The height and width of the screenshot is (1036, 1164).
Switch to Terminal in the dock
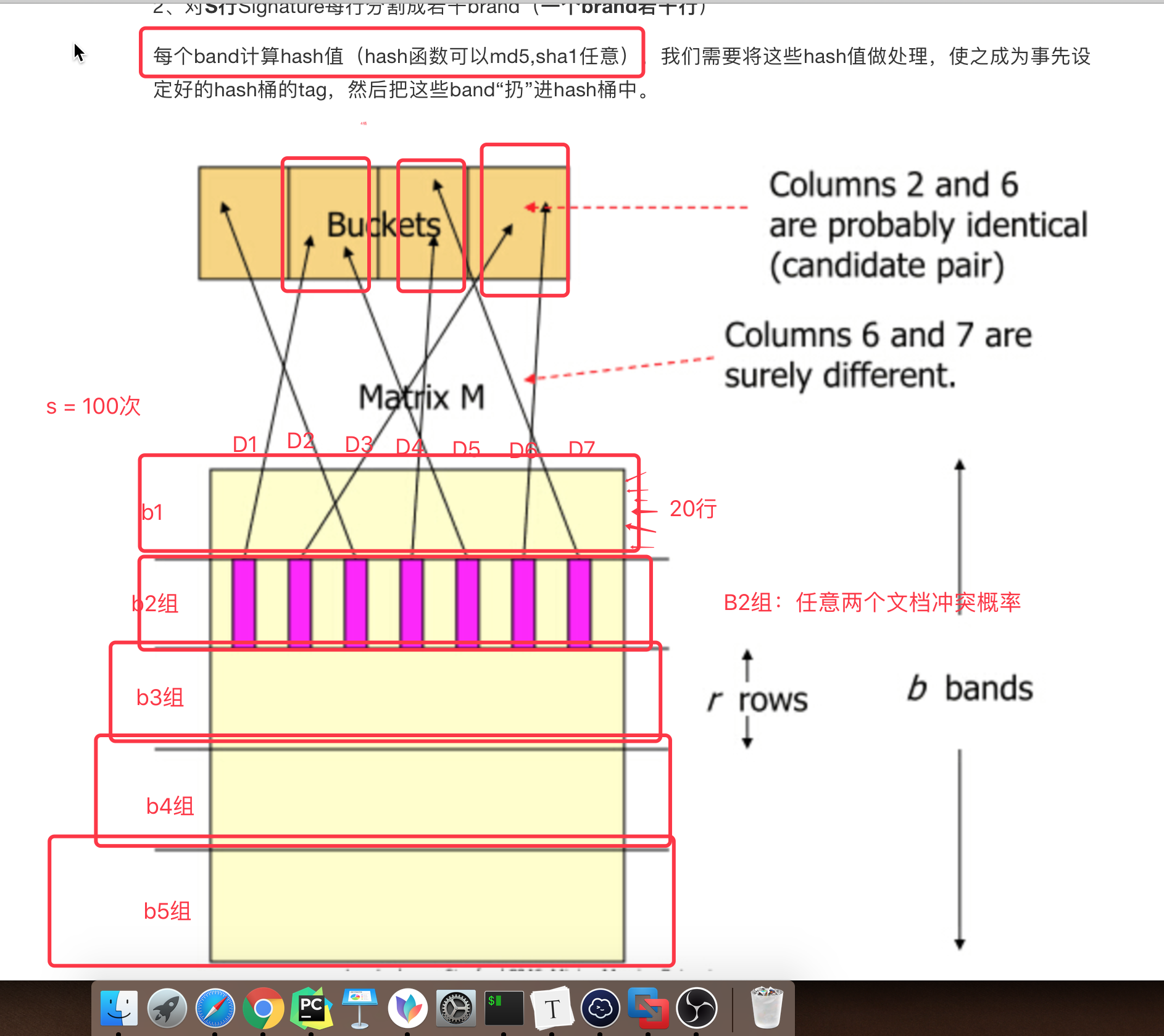(x=504, y=1008)
